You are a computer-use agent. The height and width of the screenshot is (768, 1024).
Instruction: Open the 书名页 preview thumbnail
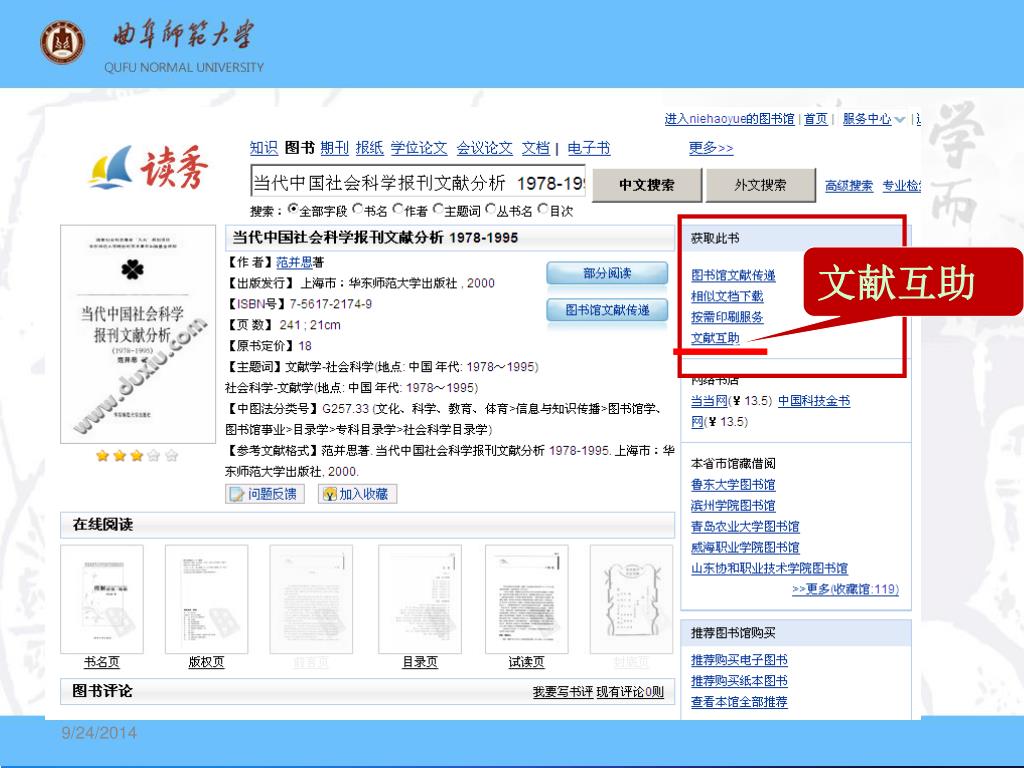(102, 600)
